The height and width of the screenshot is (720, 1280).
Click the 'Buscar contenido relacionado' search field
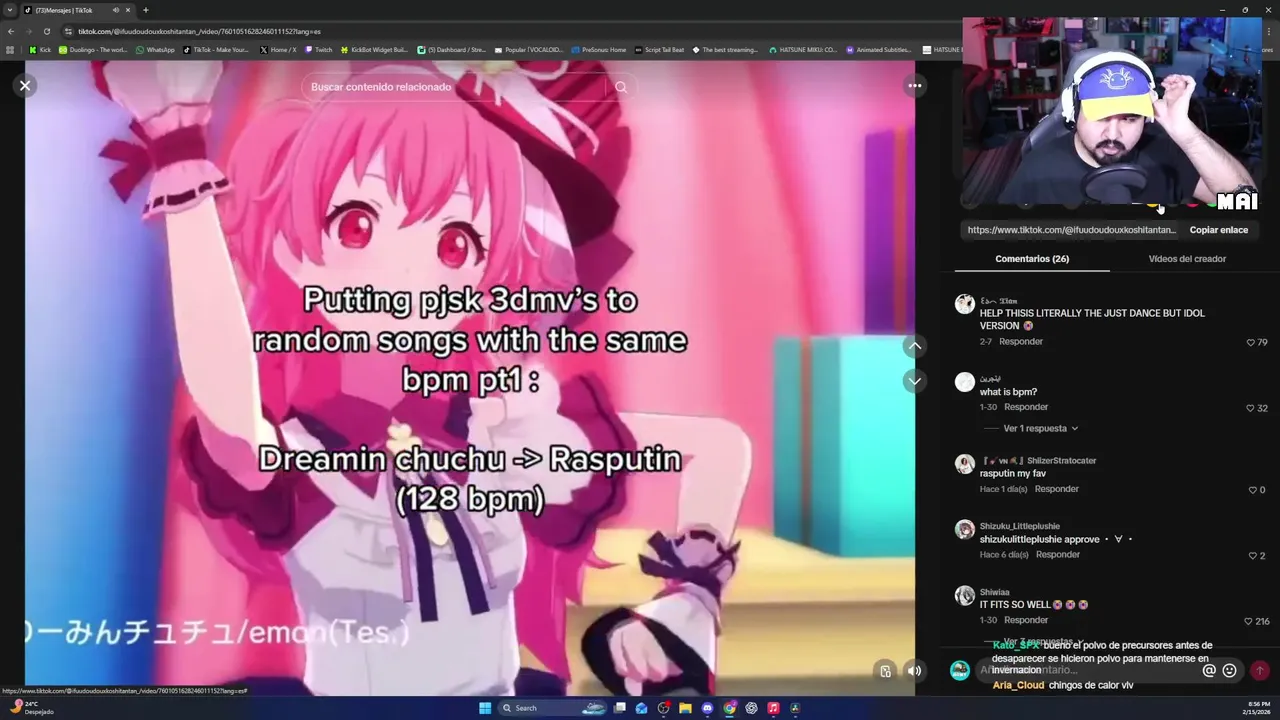coord(455,87)
